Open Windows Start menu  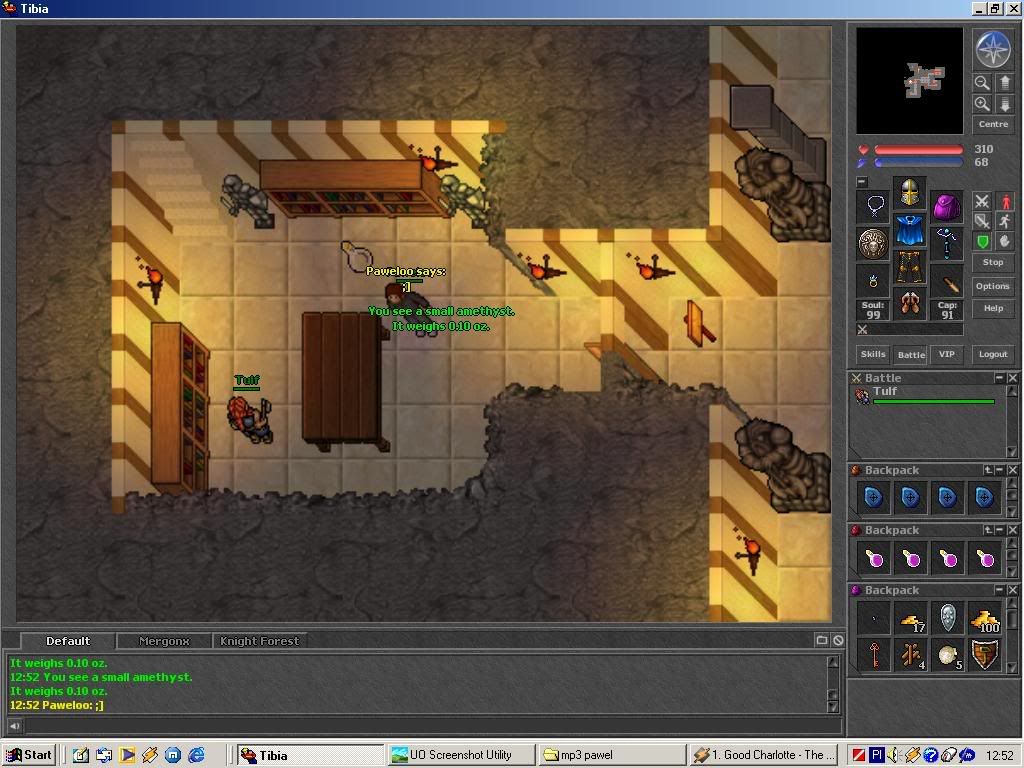(x=29, y=755)
